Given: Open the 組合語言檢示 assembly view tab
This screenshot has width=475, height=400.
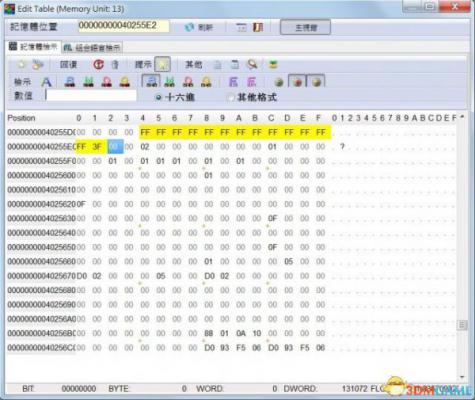Looking at the screenshot, I should click(x=92, y=48).
